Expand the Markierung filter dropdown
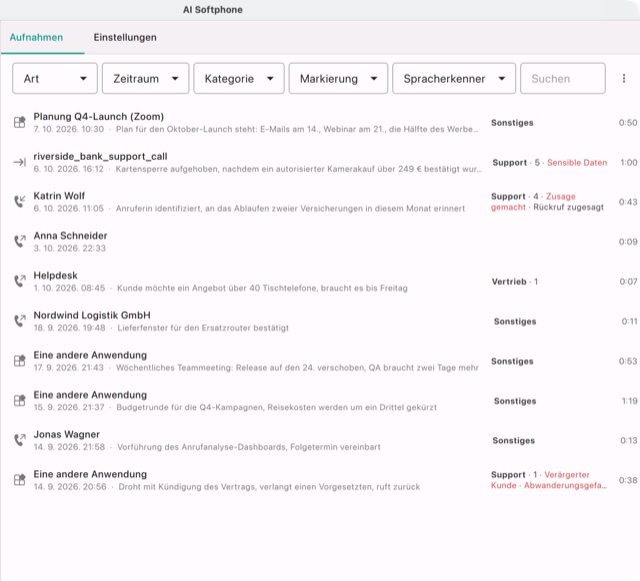 (338, 78)
